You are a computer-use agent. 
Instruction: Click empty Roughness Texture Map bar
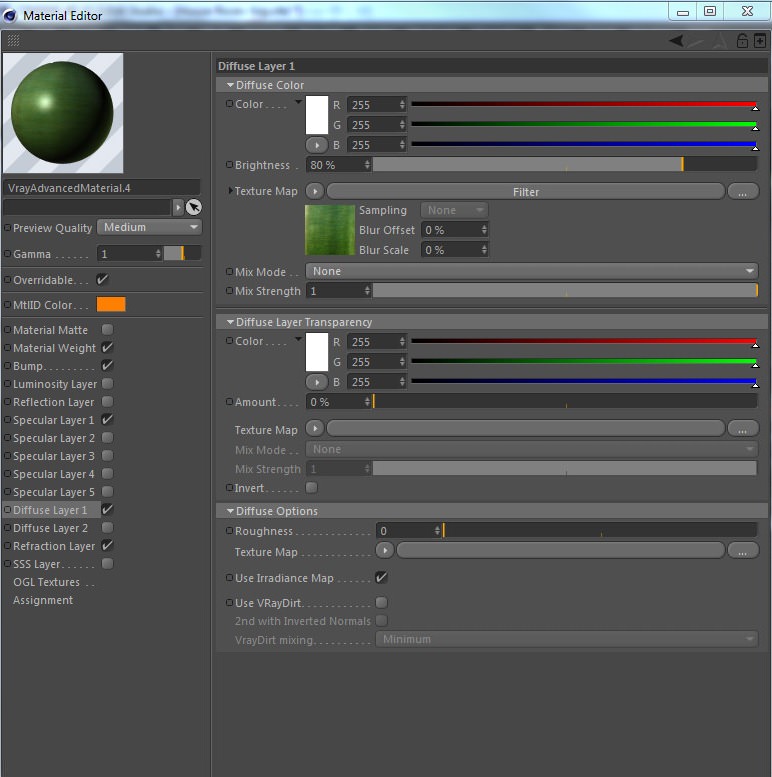coord(560,550)
